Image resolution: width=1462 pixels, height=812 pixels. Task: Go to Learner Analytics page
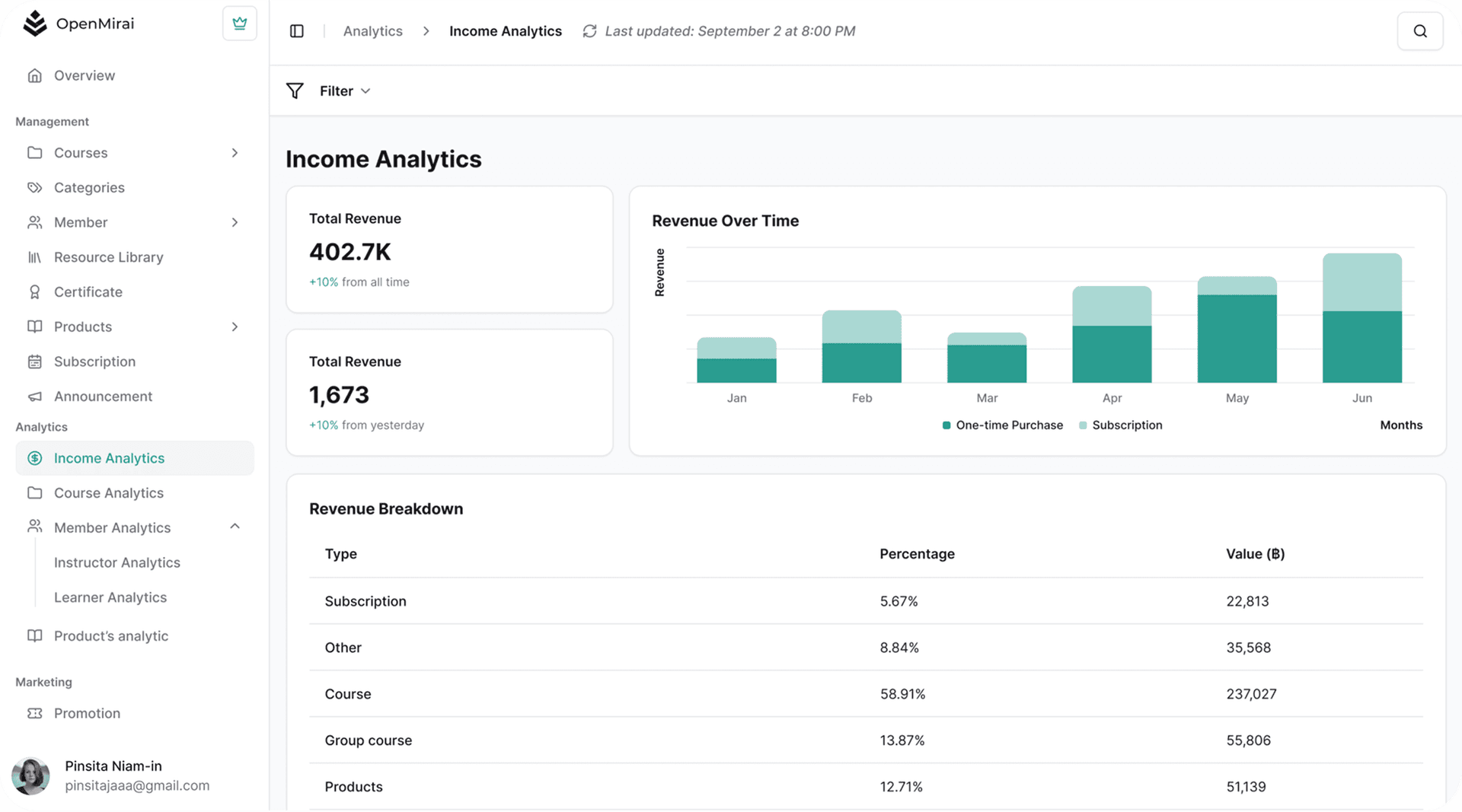[110, 597]
